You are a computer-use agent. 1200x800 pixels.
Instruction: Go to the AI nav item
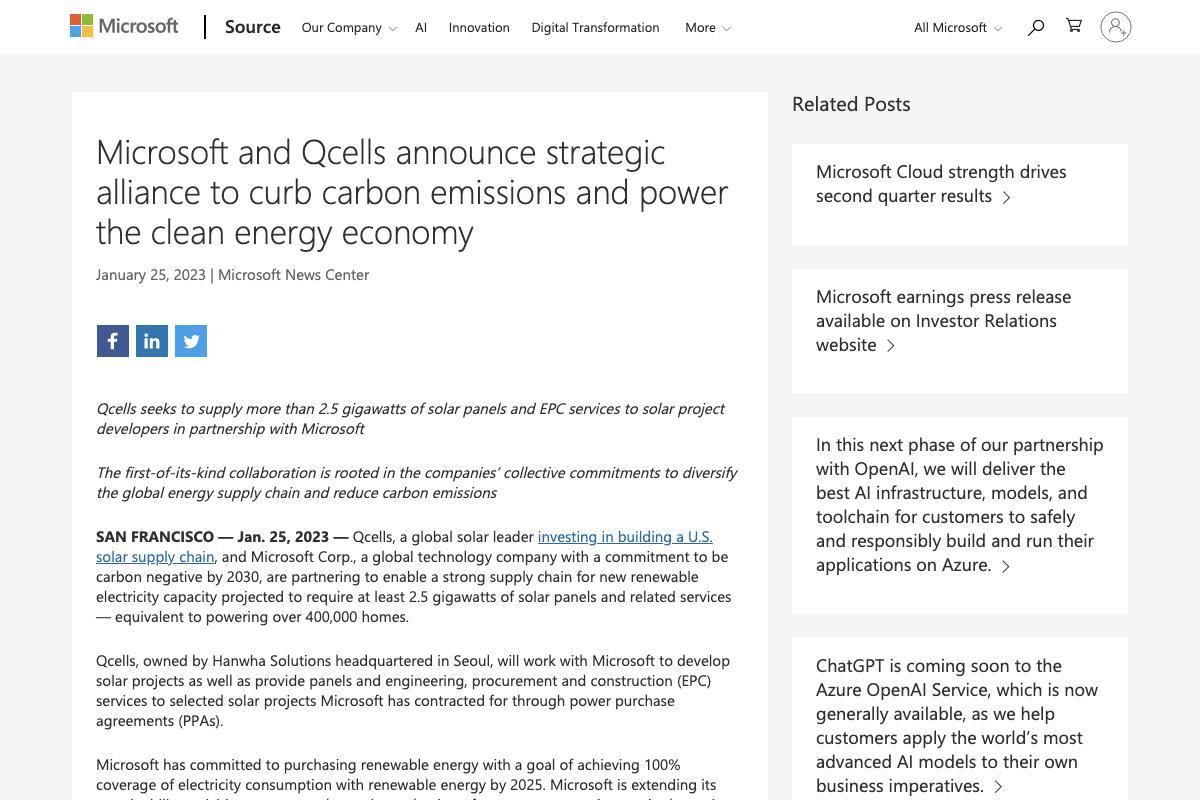(421, 27)
